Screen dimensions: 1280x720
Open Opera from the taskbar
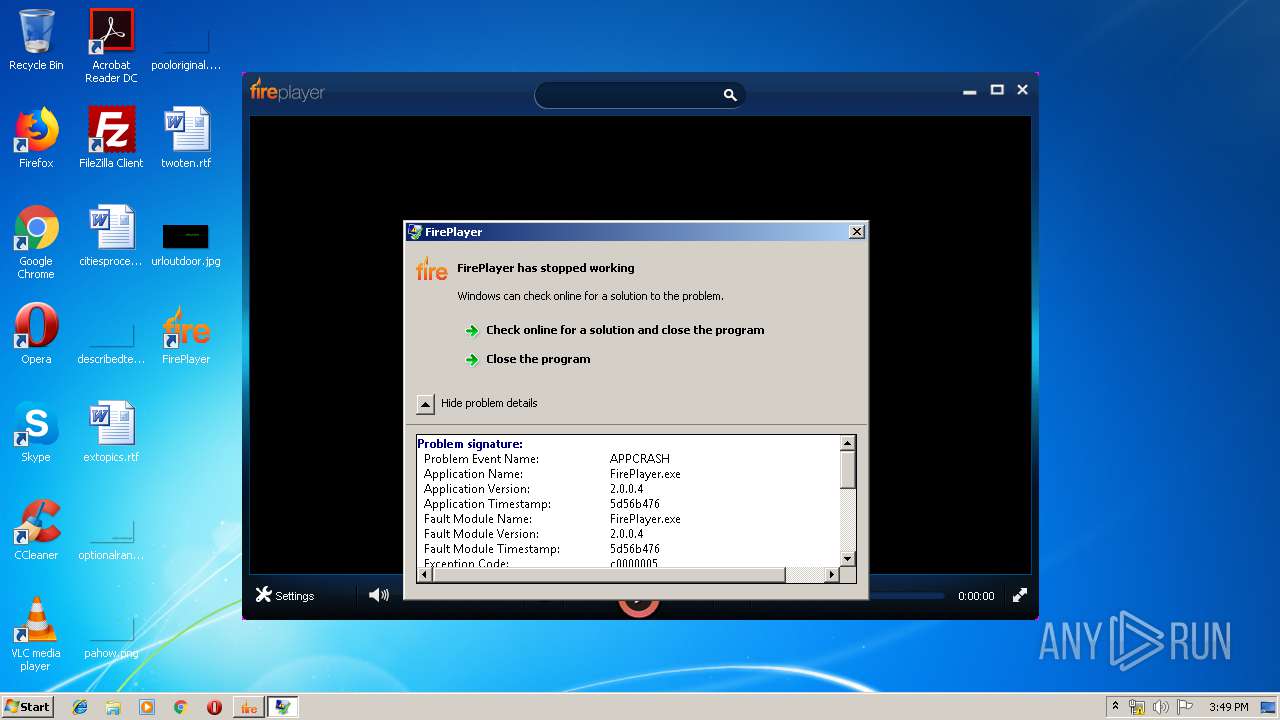(x=214, y=707)
